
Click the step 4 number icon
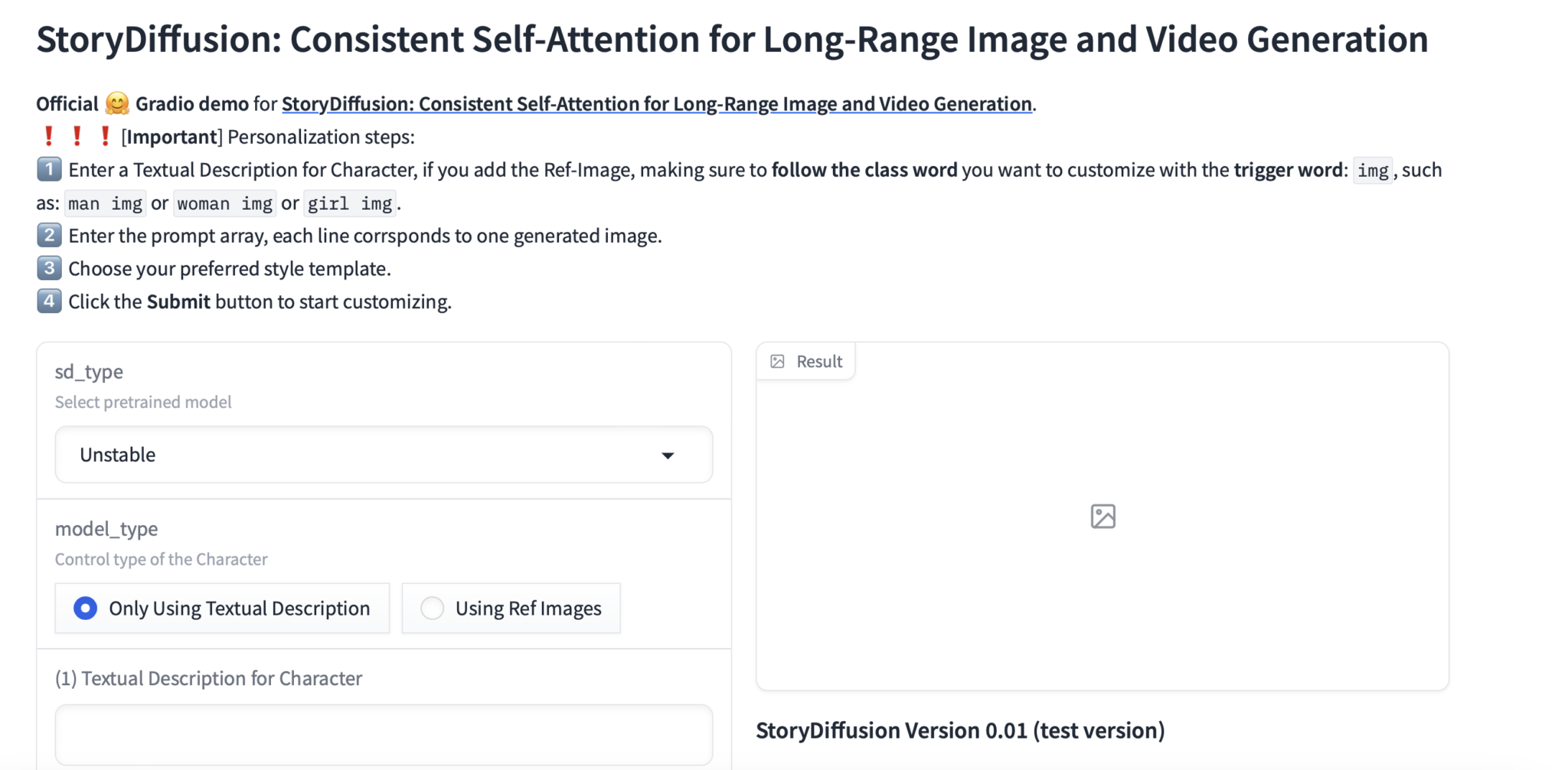tap(49, 301)
